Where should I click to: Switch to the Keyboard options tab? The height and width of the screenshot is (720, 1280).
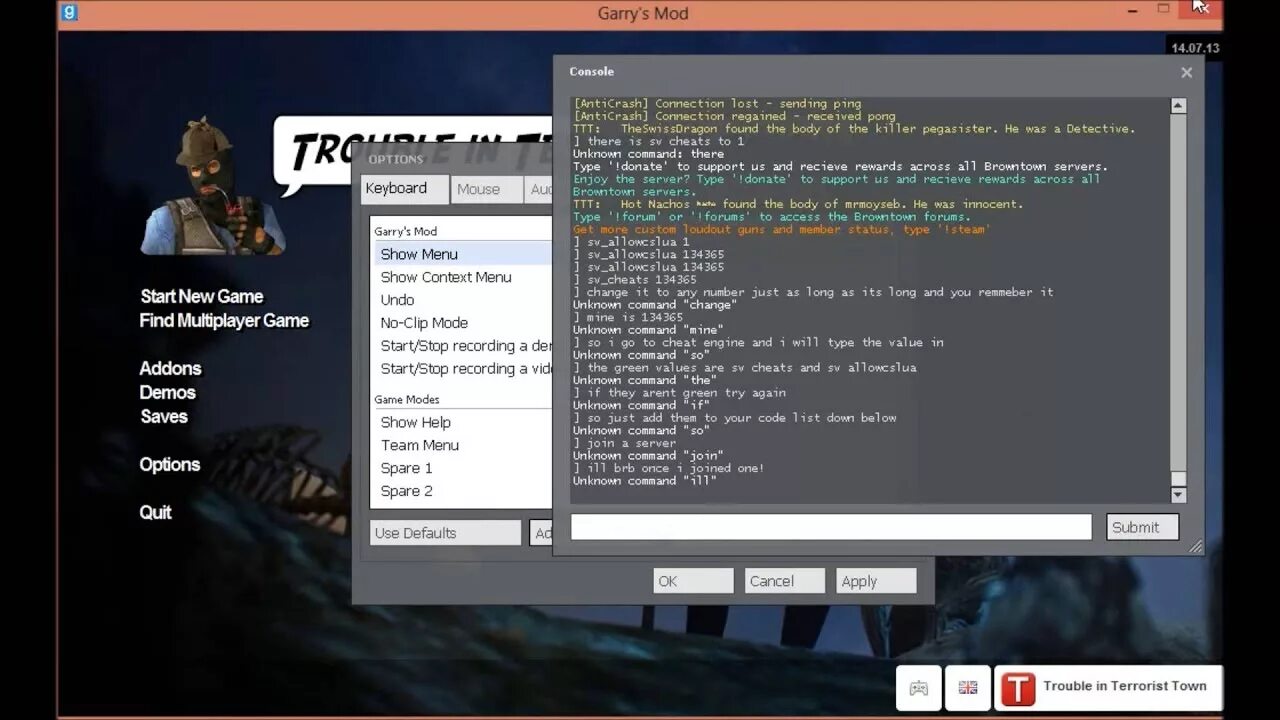403,189
